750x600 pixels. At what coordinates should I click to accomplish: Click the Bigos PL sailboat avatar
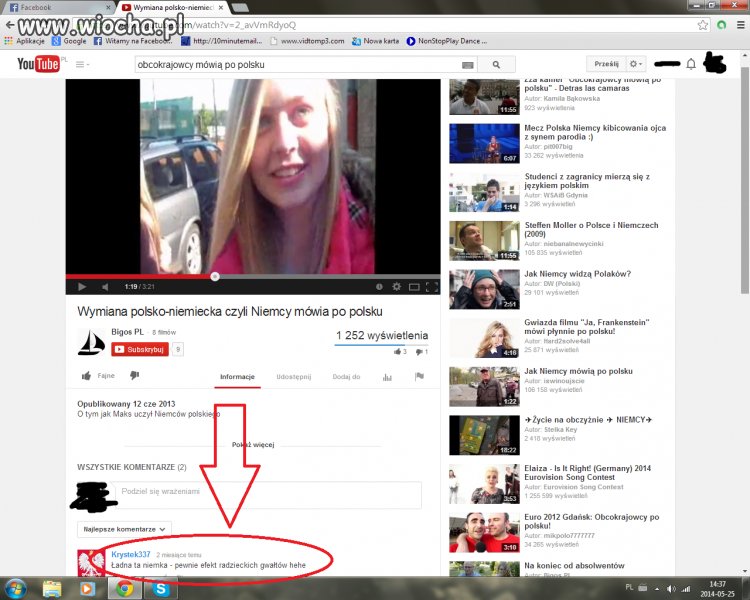point(91,342)
